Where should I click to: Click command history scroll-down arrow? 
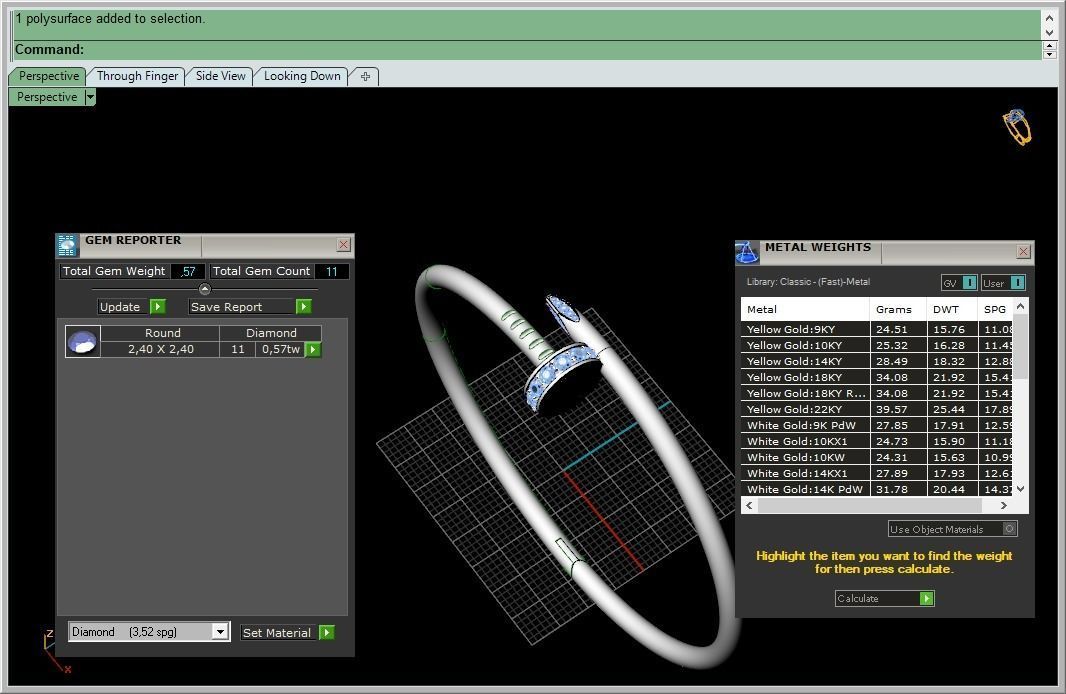click(x=1049, y=33)
